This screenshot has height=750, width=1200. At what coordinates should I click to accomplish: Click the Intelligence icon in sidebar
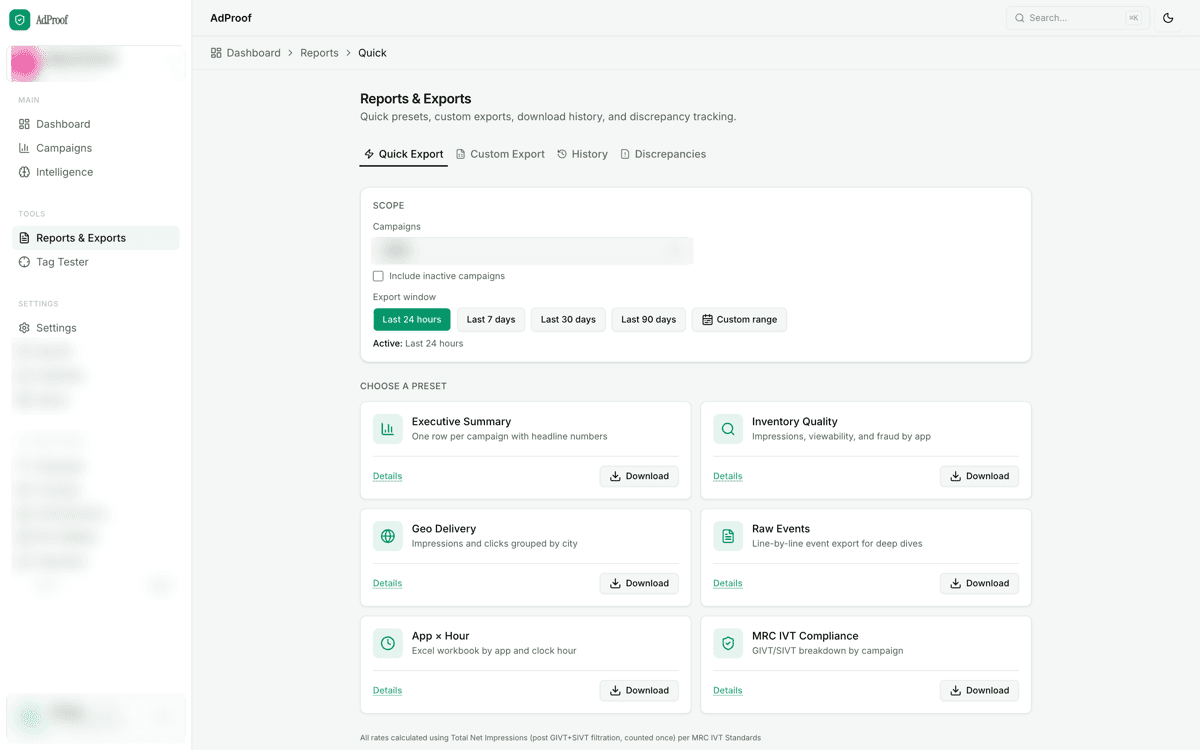pos(24,172)
